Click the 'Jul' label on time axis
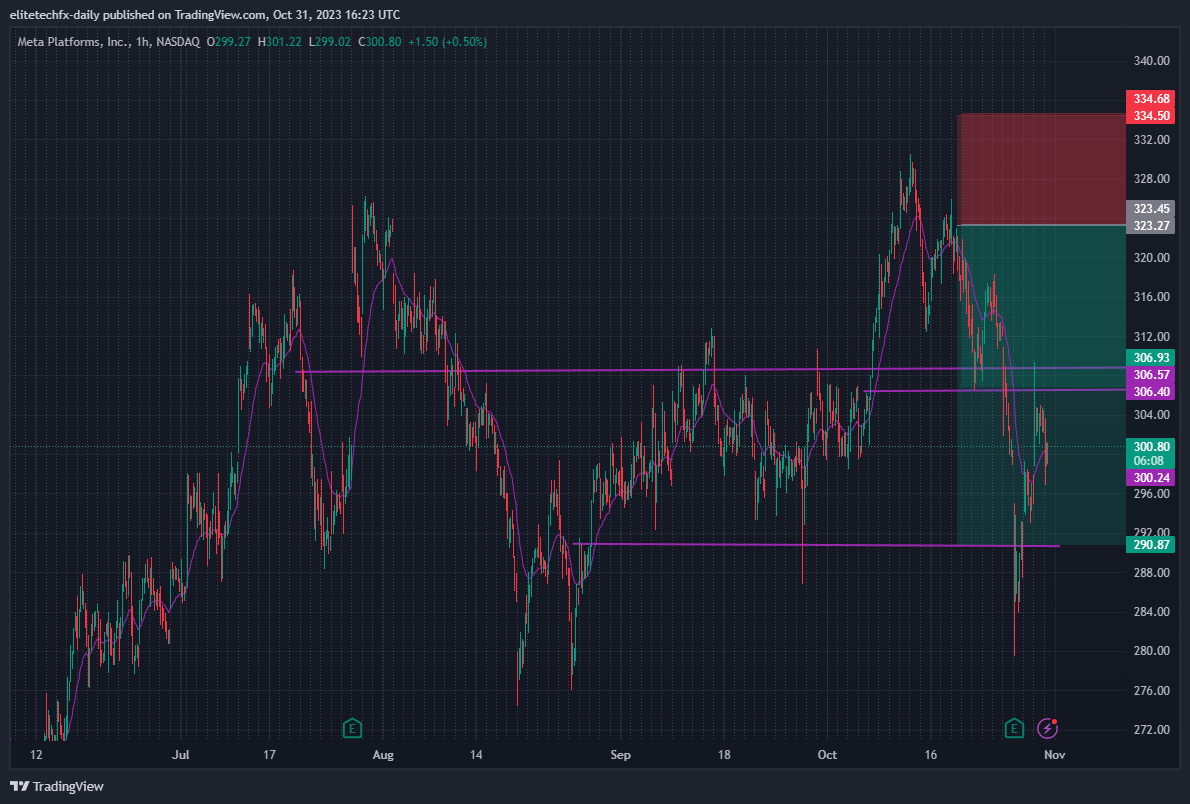Screen dimensions: 1190x804 coord(181,755)
